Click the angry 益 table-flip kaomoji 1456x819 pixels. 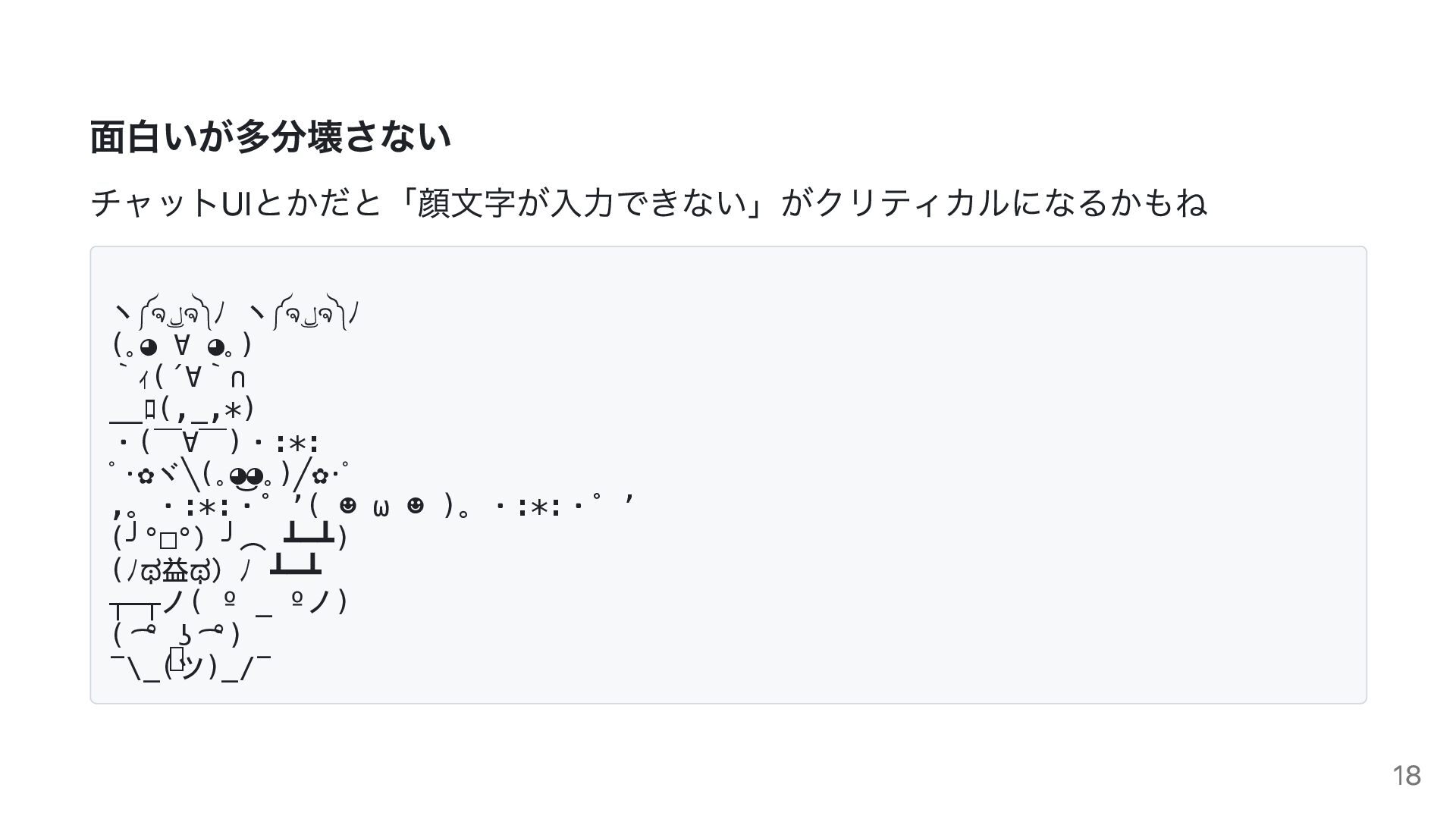click(216, 569)
